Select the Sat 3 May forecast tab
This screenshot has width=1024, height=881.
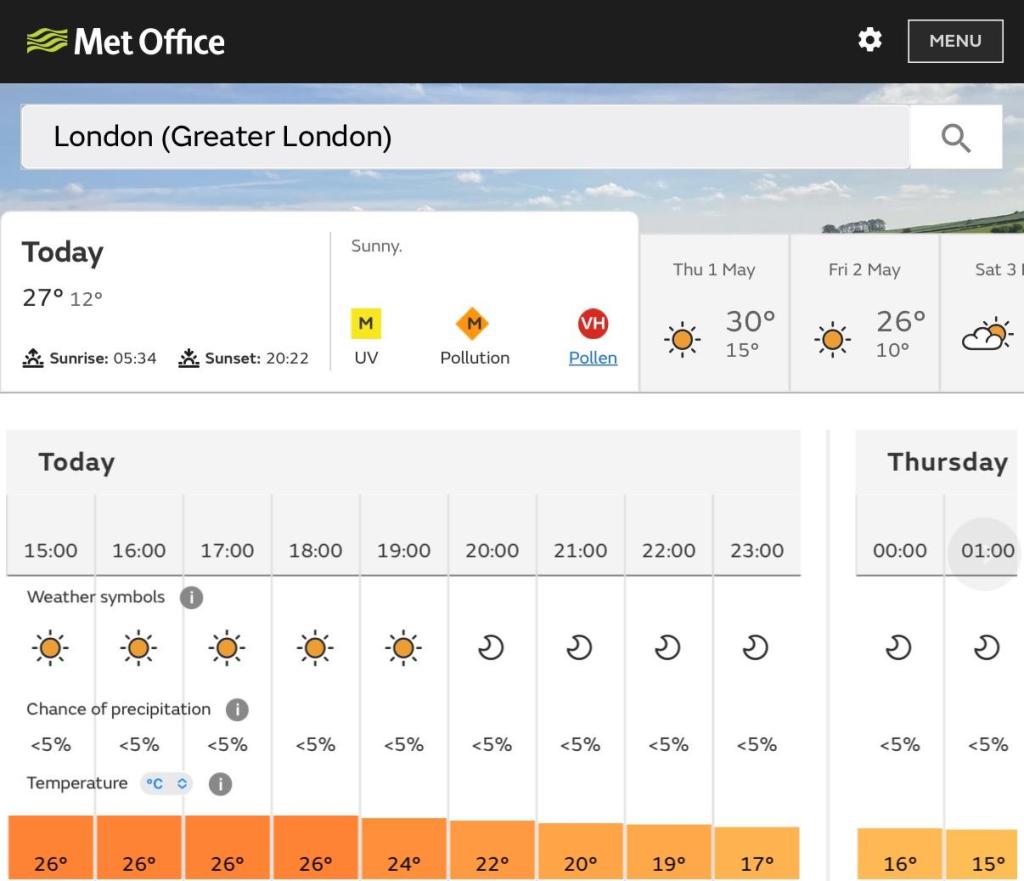(984, 313)
